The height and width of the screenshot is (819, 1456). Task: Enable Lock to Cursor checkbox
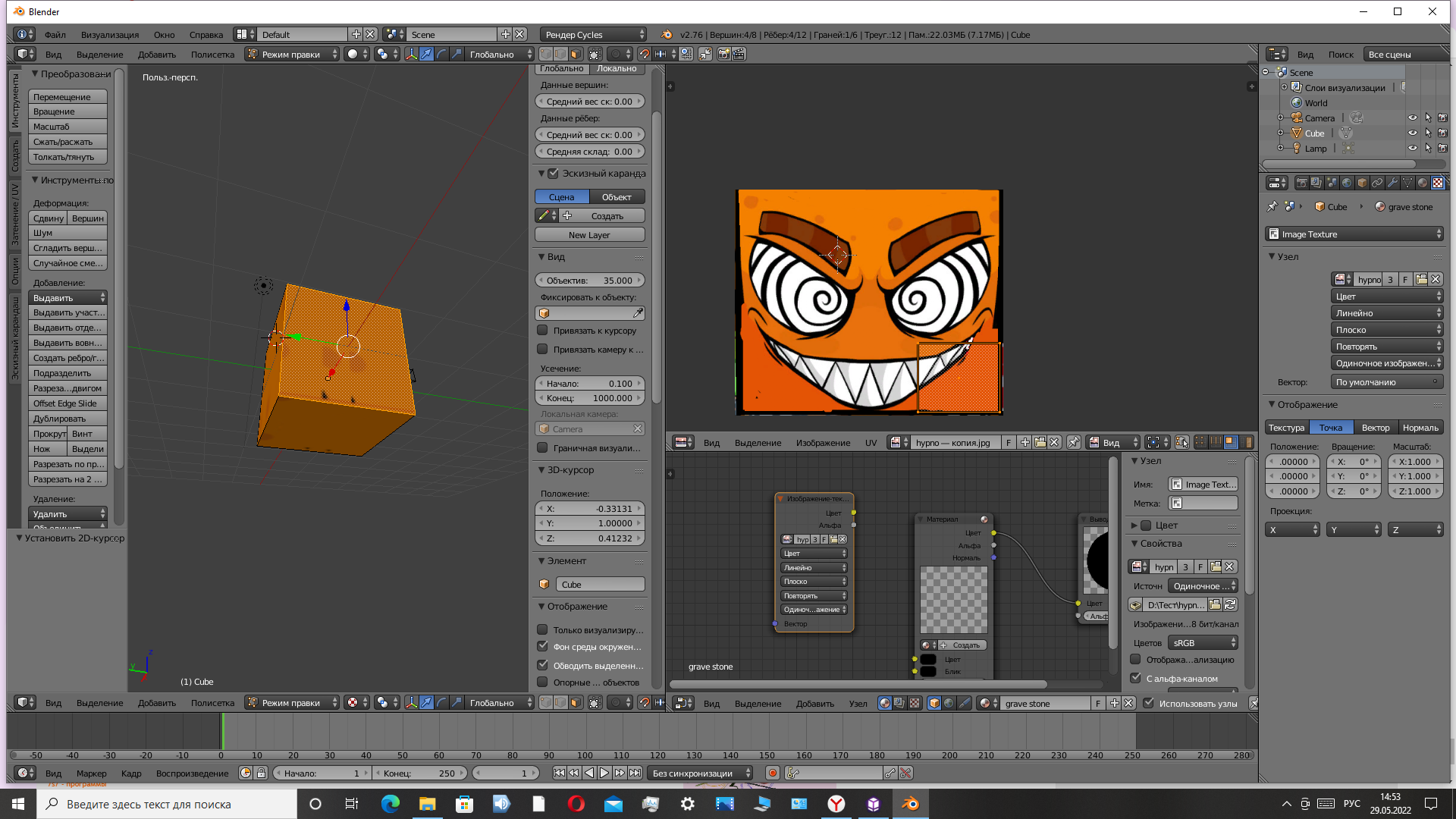tap(542, 331)
